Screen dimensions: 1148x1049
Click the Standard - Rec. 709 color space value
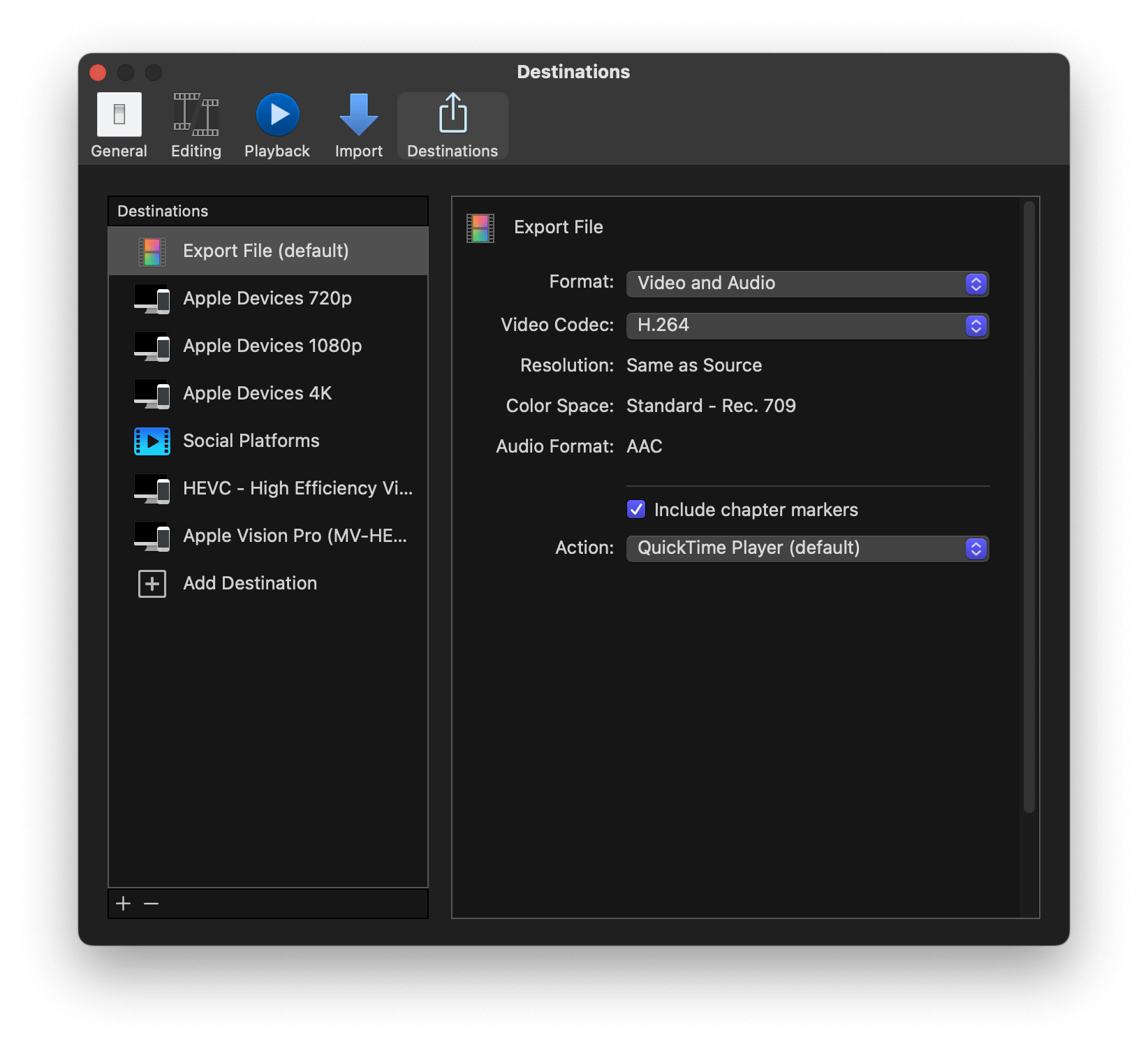pyautogui.click(x=711, y=406)
